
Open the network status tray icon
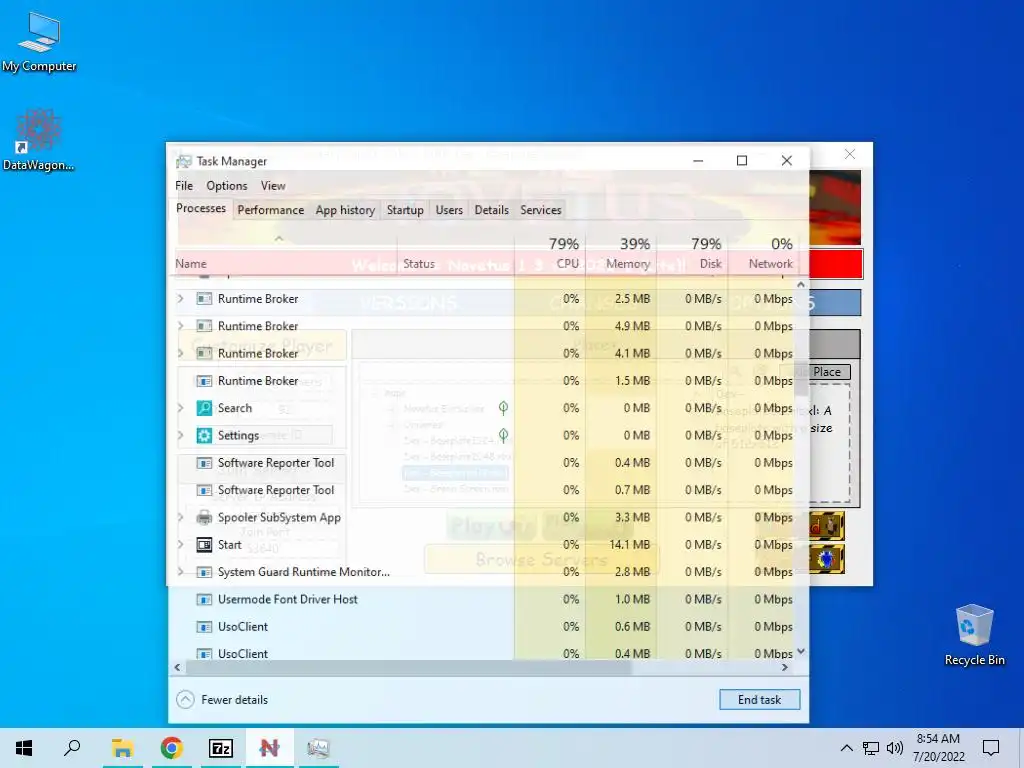click(x=871, y=748)
